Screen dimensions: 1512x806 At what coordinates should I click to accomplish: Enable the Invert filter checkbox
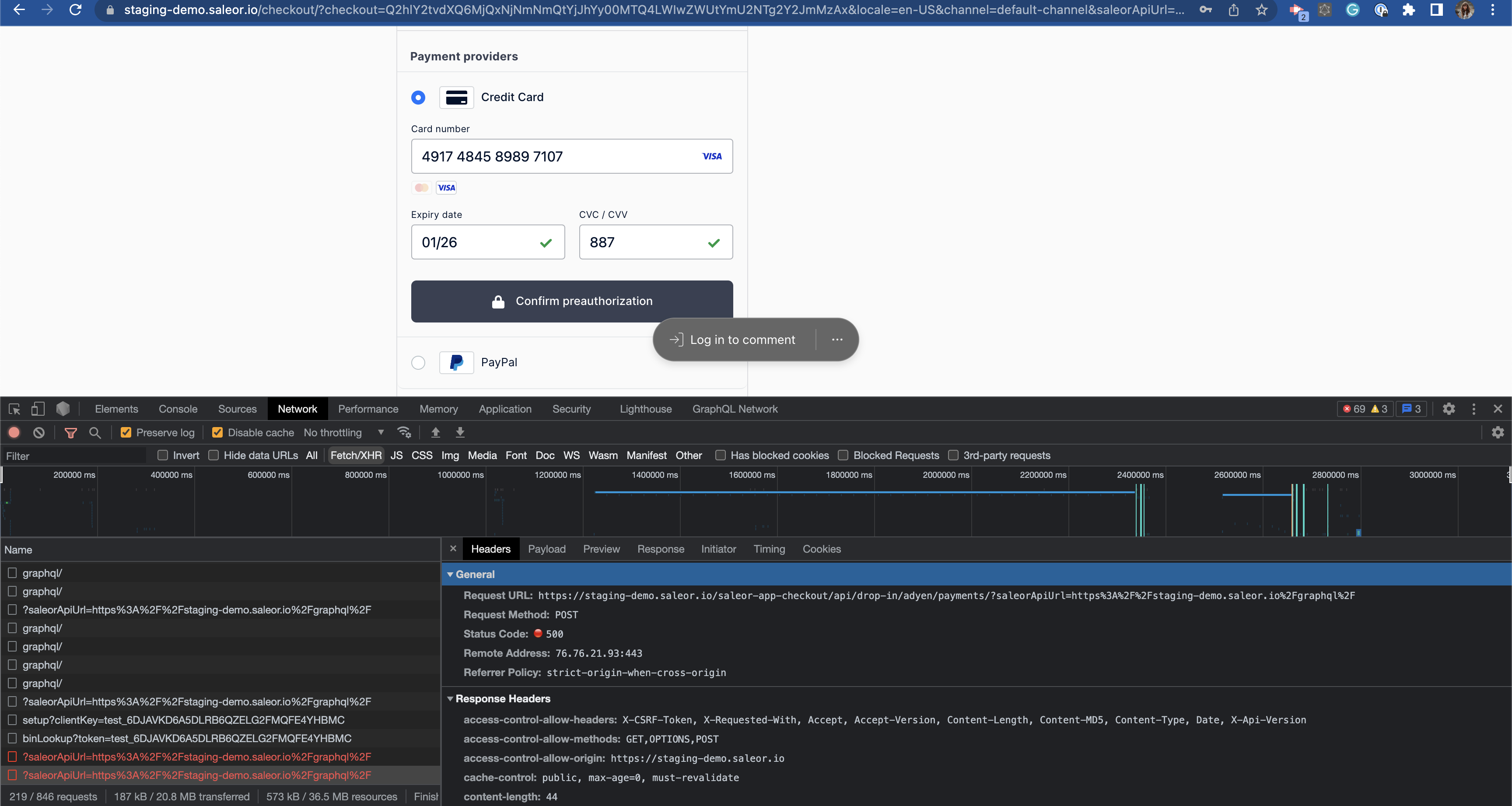163,455
